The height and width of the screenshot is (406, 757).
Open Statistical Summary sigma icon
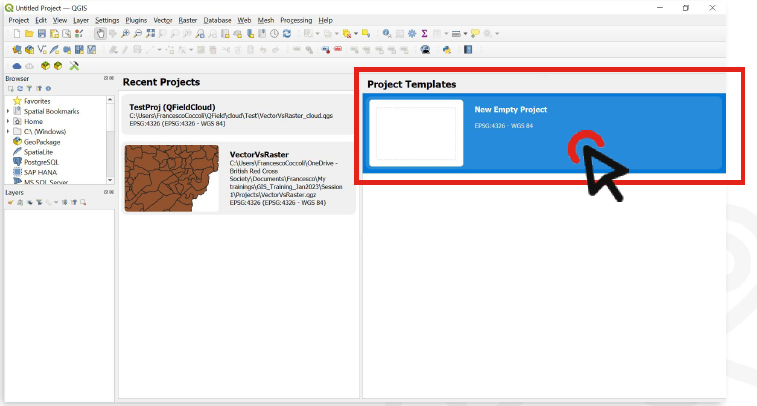tap(424, 34)
